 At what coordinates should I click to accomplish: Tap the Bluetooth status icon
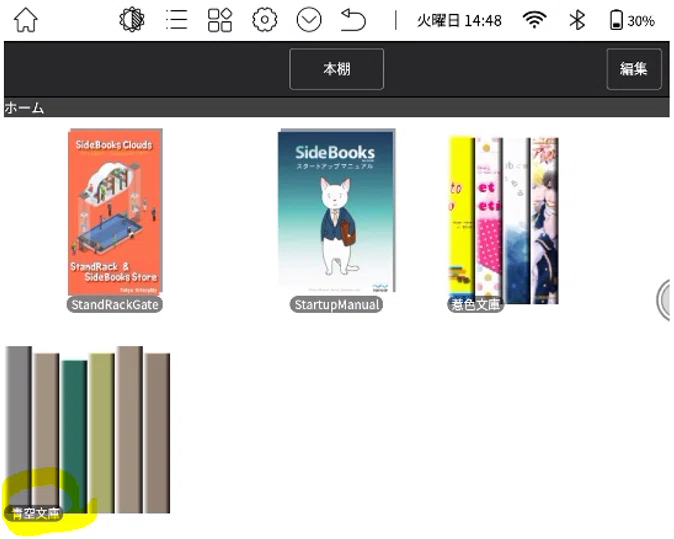point(577,20)
